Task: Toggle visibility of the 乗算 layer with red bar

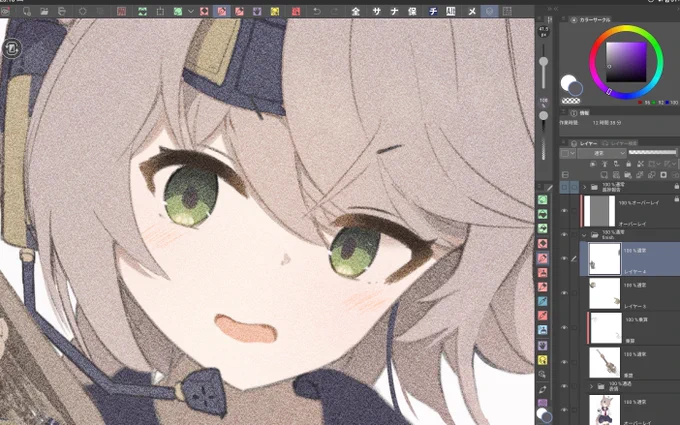Action: click(x=564, y=328)
